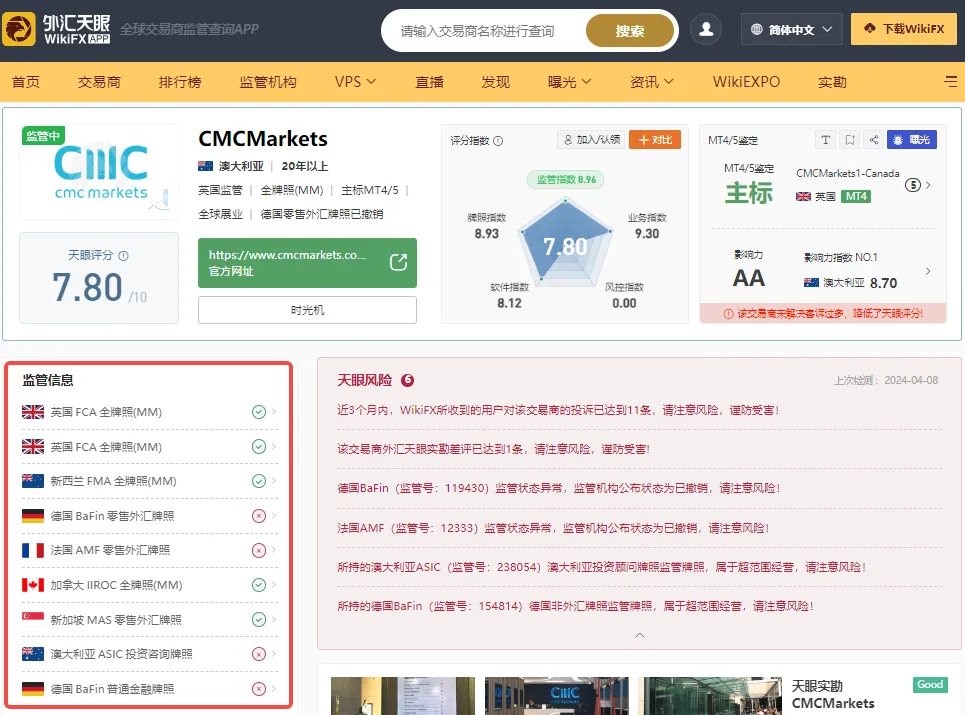Open the external link icon on official website
Screen dimensions: 965x715
[x=398, y=262]
